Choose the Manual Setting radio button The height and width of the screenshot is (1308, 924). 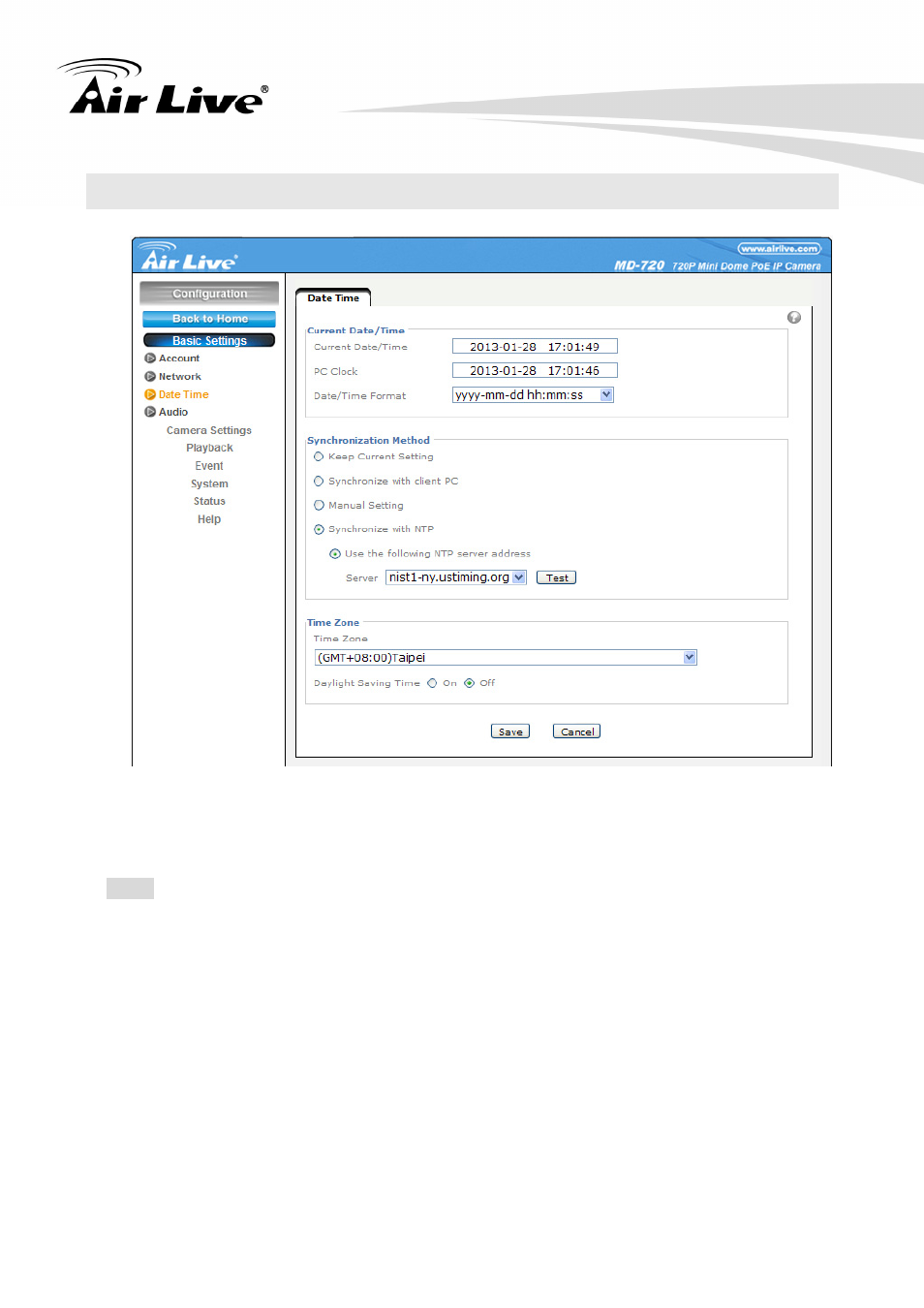pyautogui.click(x=319, y=505)
